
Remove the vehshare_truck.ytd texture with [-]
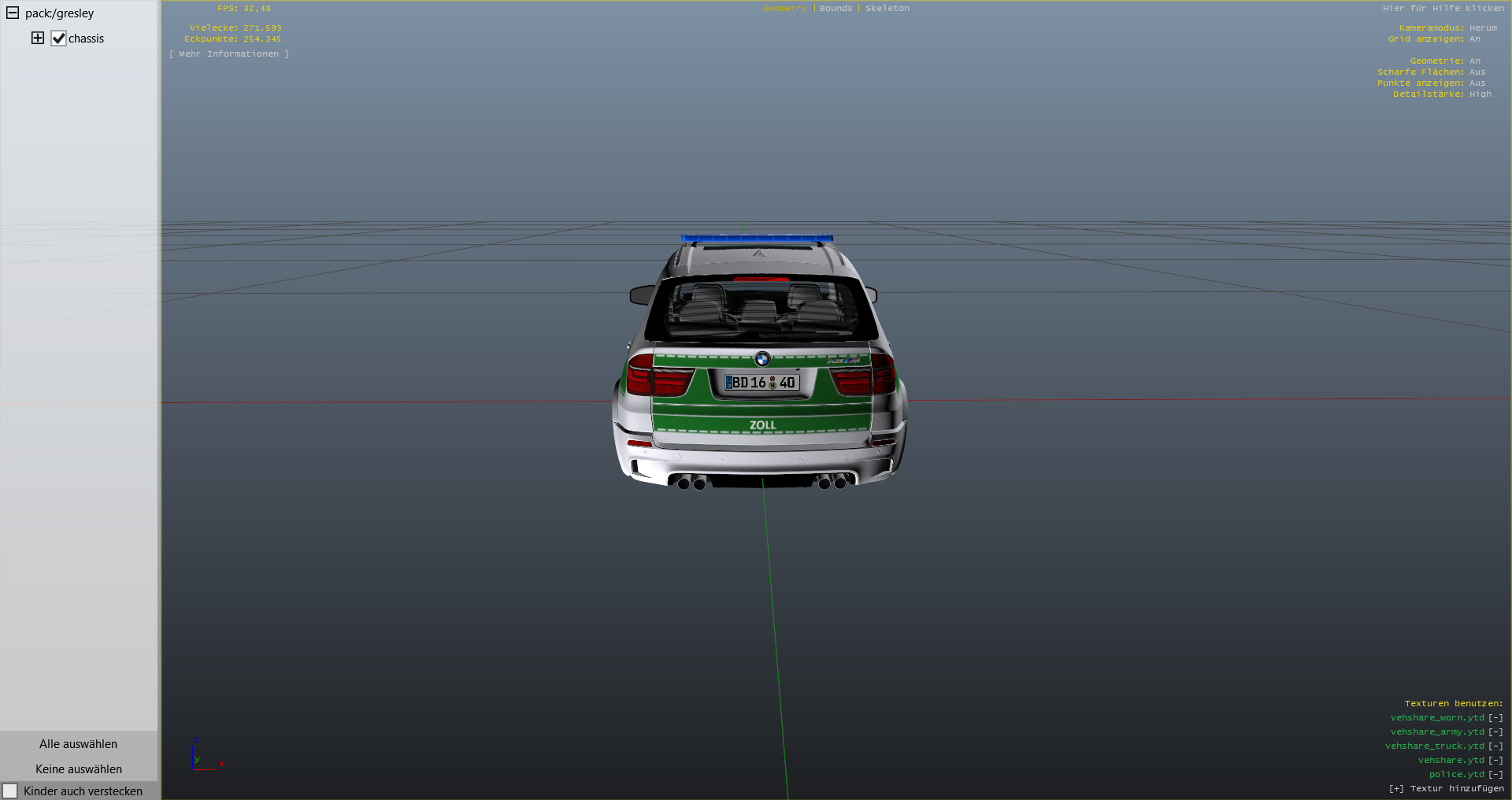1495,746
